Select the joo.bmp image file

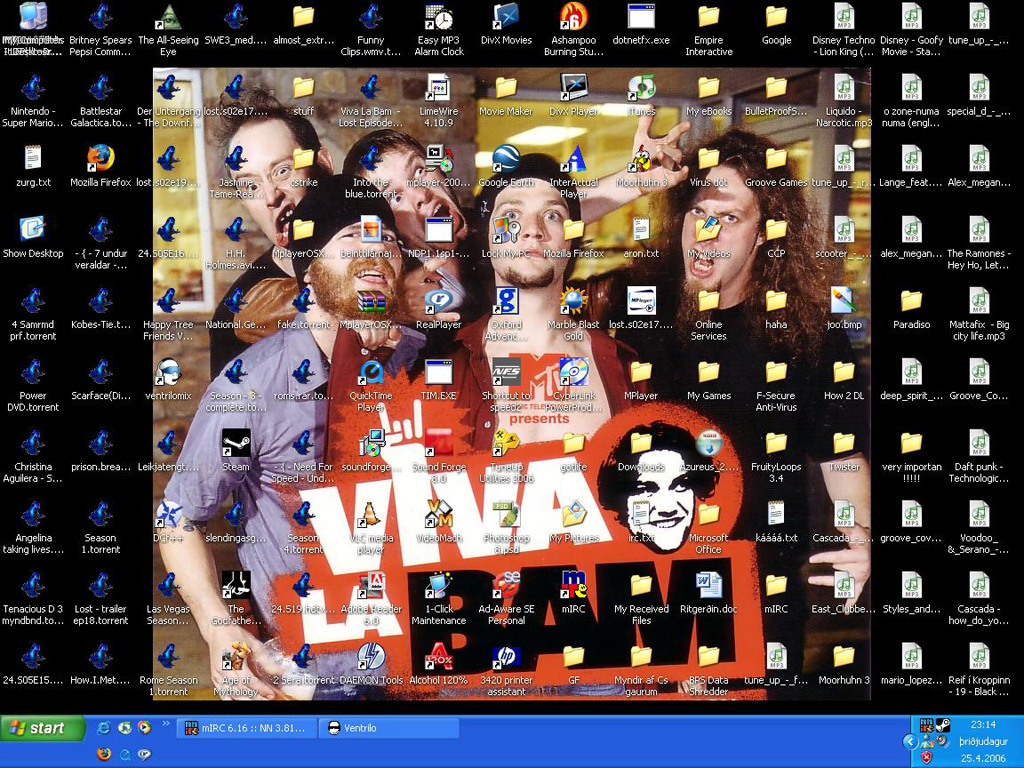(x=844, y=309)
